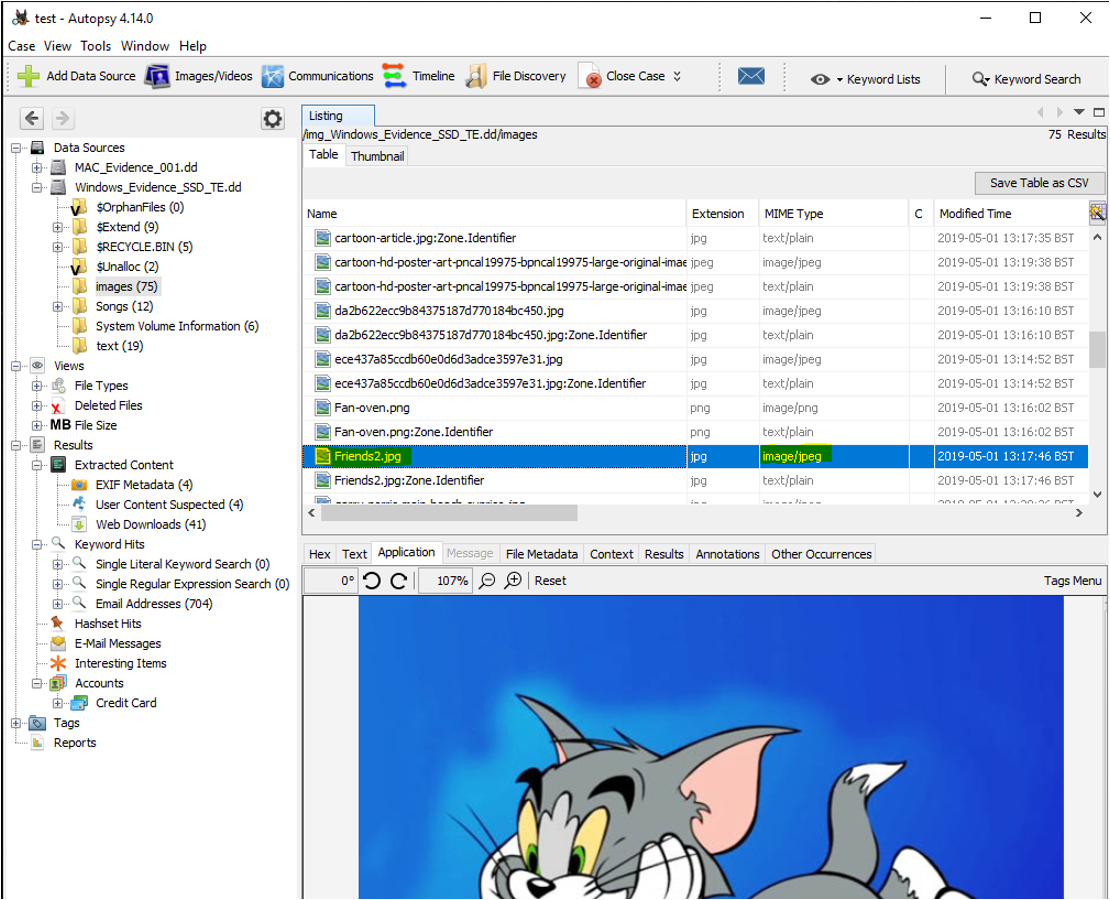Screen dimensions: 1110x900
Task: Rotate image clockwise
Action: click(399, 581)
